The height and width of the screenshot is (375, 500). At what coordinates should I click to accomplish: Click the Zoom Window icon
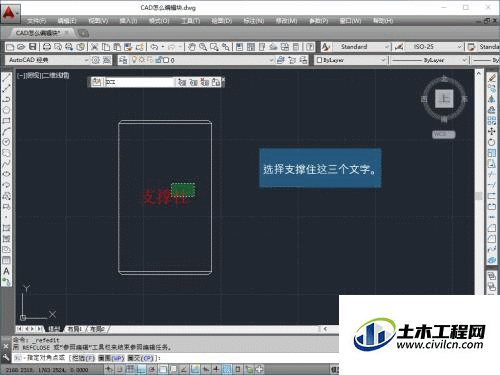pos(214,47)
